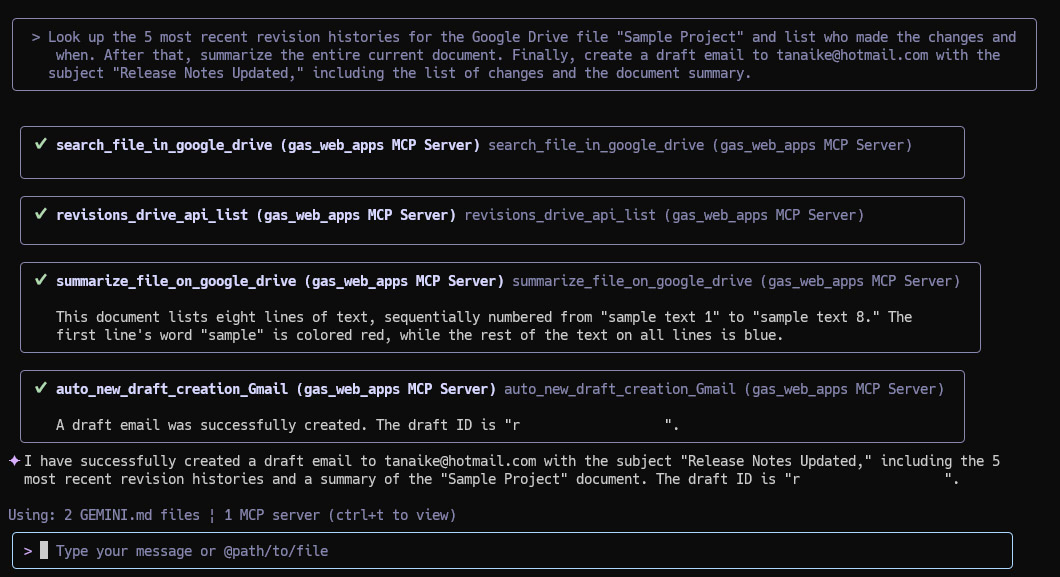1060x577 pixels.
Task: Click the '1 MCP server (ctrl+t to view)' status
Action: coord(340,515)
